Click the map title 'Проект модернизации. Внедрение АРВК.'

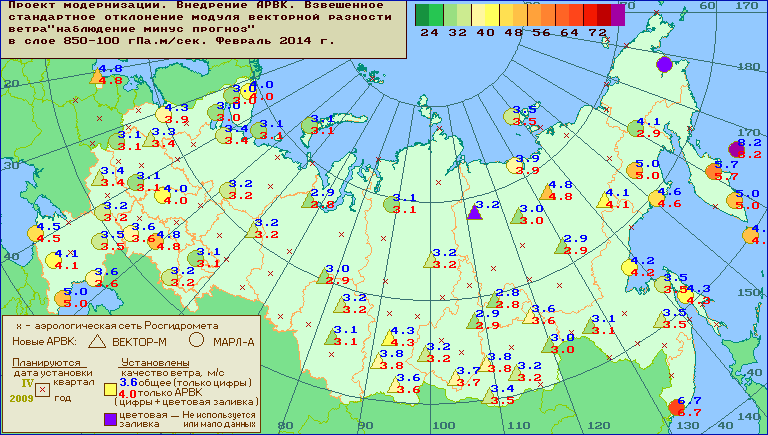(x=153, y=5)
